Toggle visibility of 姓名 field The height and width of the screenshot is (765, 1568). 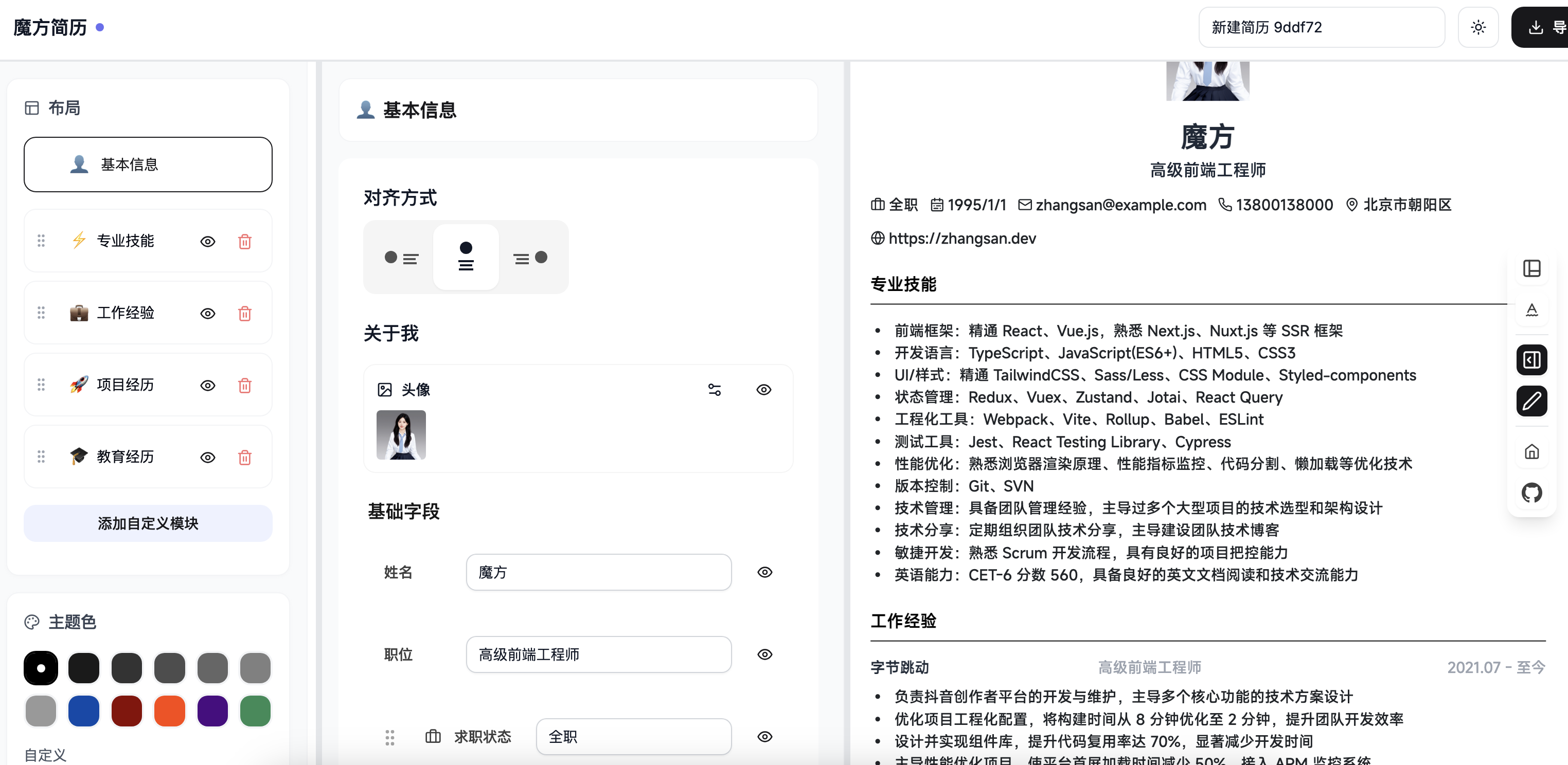[764, 572]
